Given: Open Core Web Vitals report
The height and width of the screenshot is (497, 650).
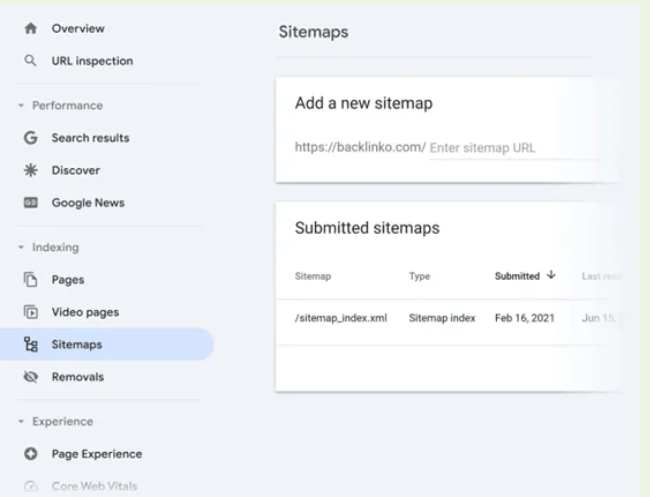Looking at the screenshot, I should [95, 486].
